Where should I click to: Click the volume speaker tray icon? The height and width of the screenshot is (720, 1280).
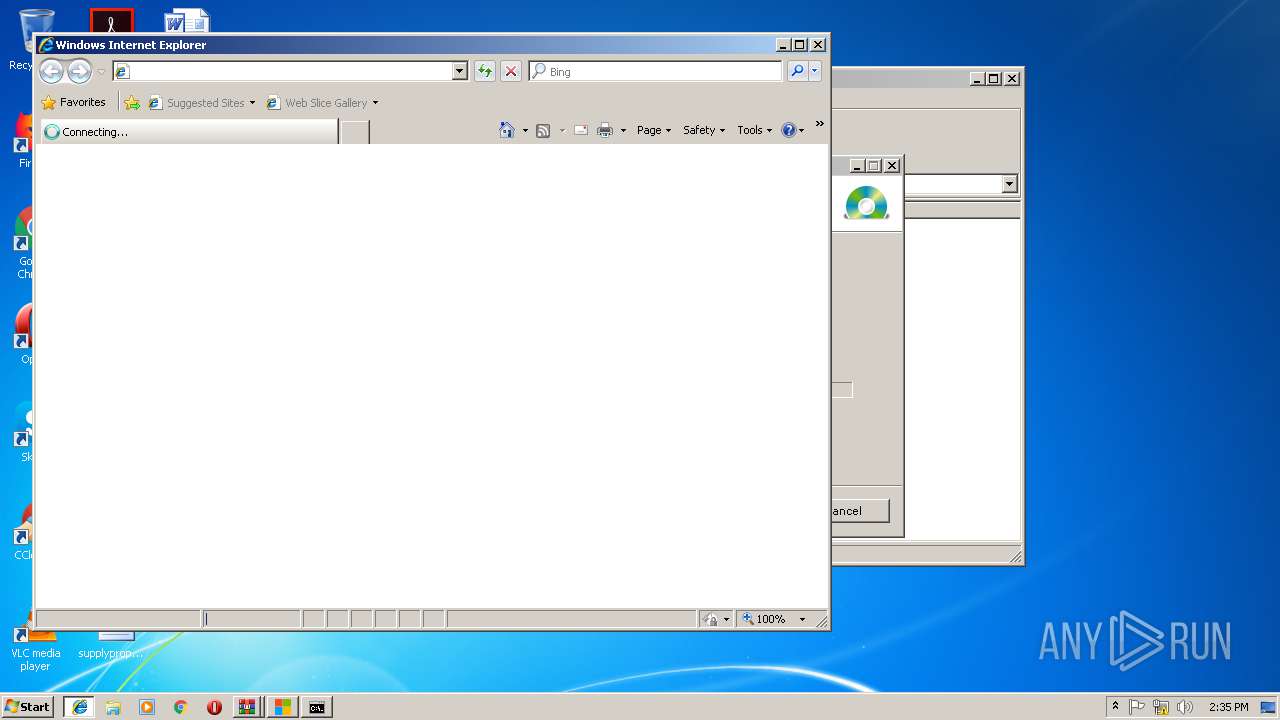point(1185,707)
